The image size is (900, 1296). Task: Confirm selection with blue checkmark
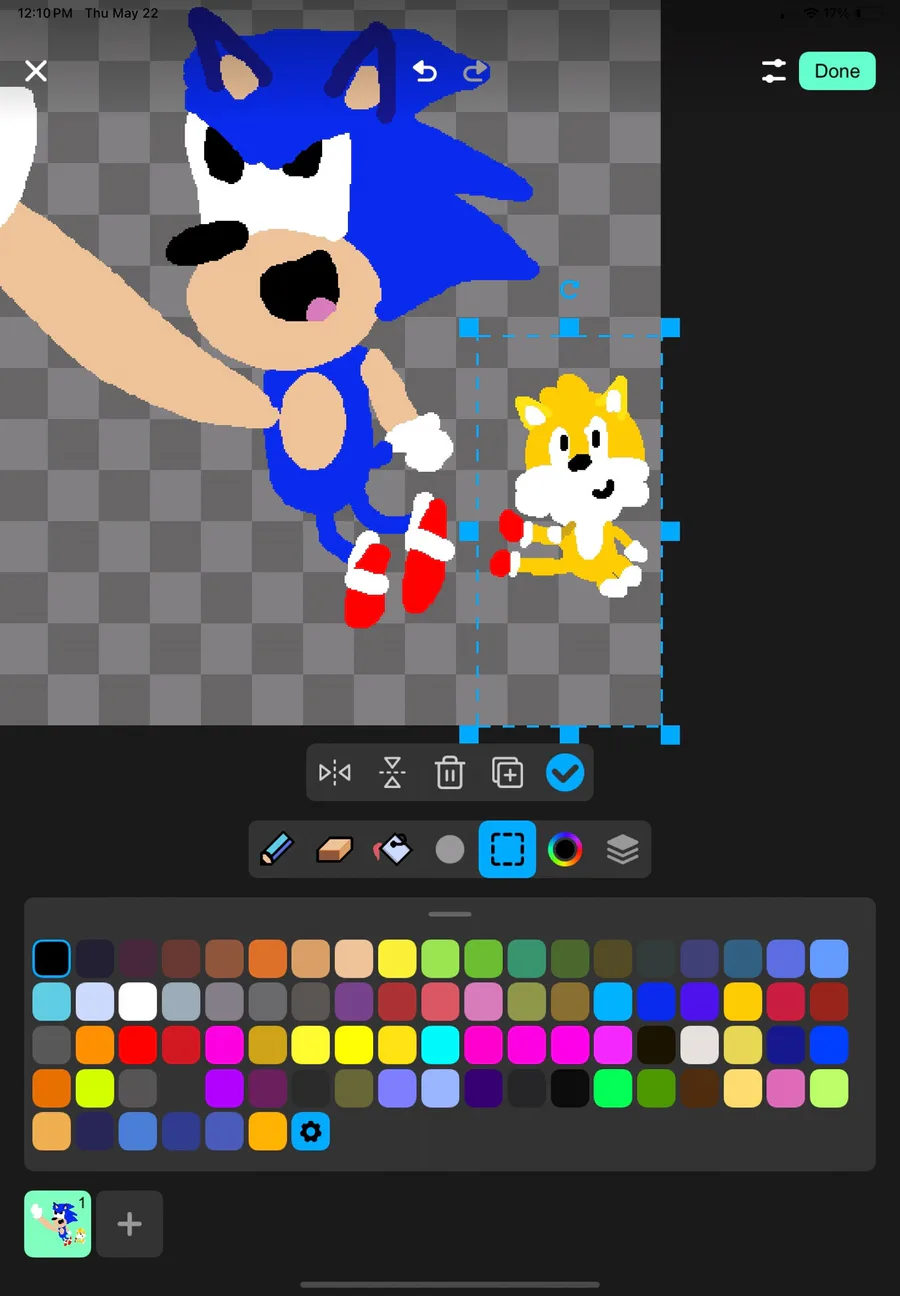565,773
